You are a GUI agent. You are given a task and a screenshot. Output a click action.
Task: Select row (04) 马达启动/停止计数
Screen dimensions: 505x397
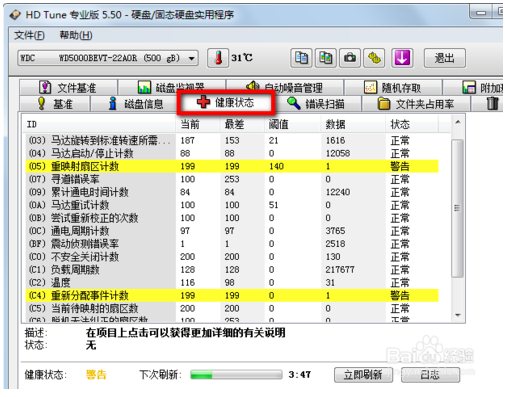tap(232, 153)
